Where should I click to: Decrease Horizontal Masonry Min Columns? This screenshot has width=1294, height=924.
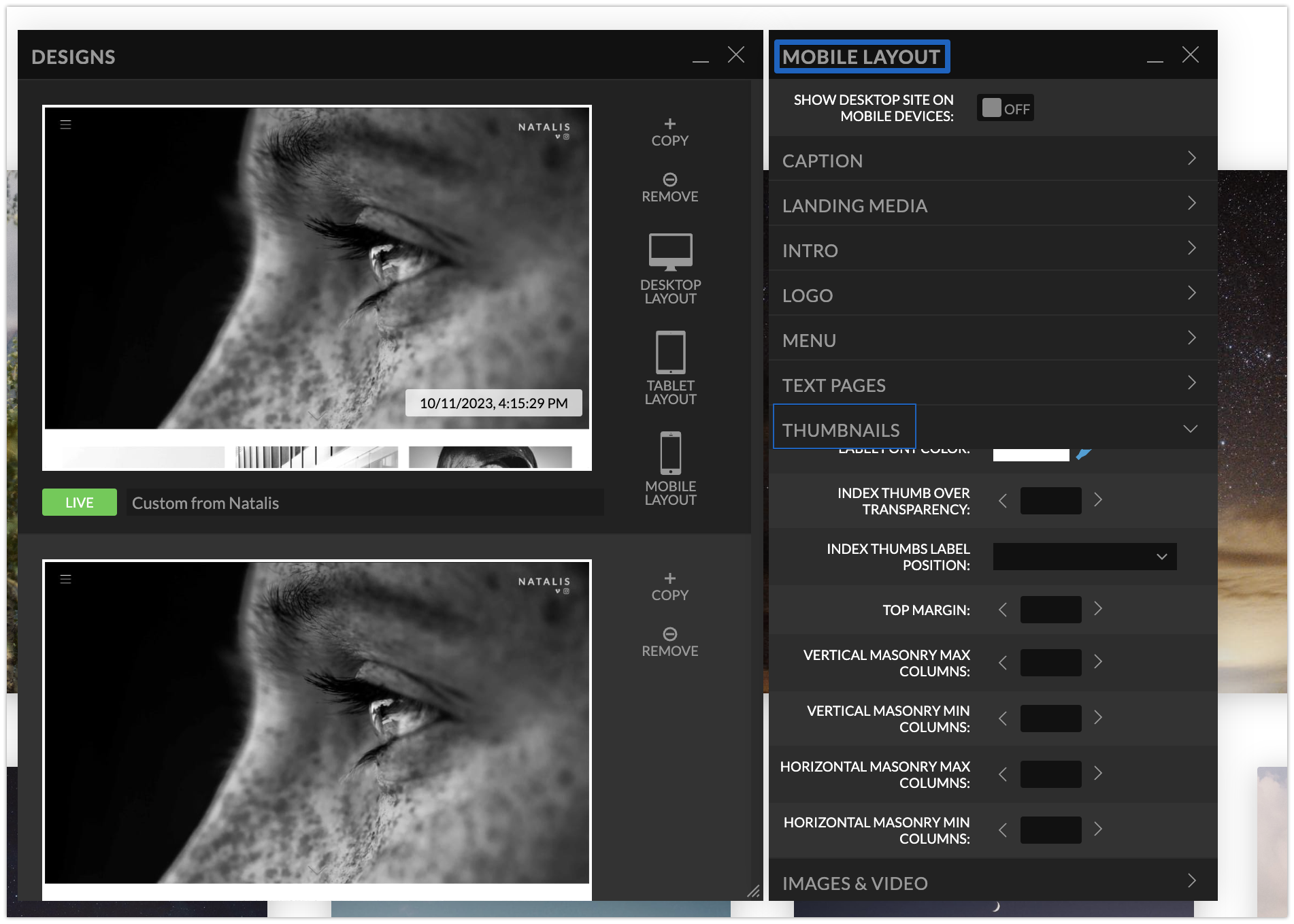click(1003, 830)
